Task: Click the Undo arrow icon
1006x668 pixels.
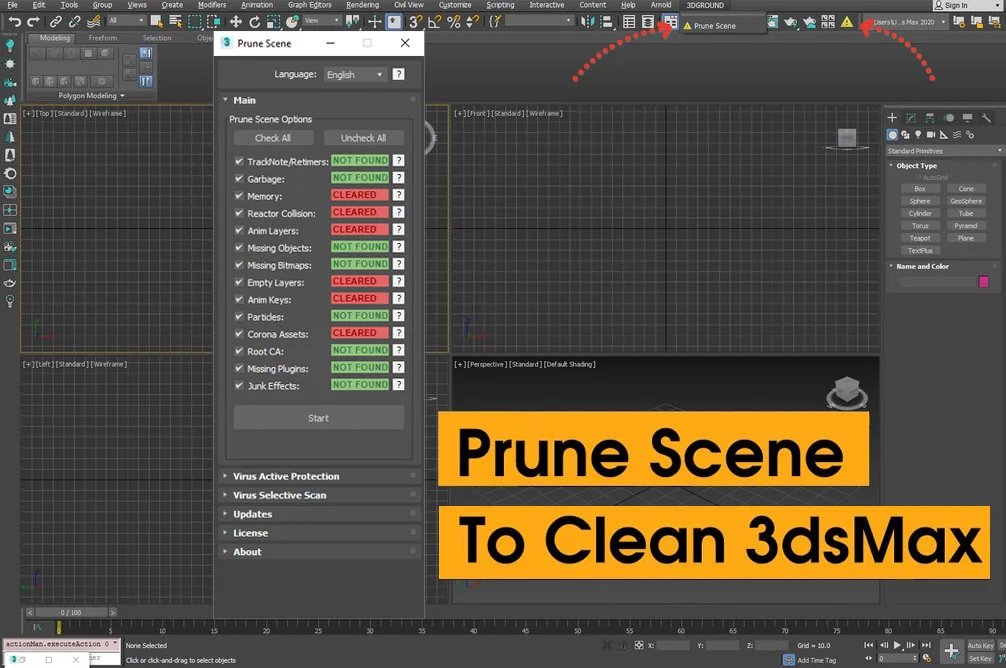Action: (15, 22)
